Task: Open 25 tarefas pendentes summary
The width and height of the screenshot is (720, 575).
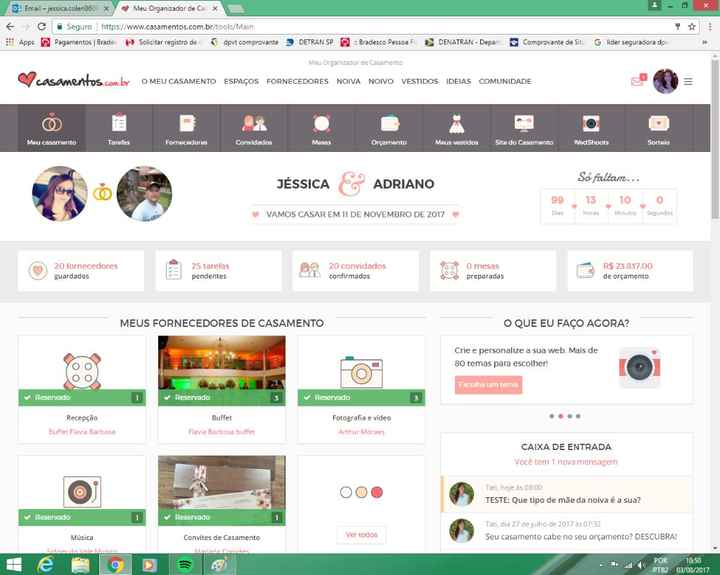Action: tap(219, 271)
